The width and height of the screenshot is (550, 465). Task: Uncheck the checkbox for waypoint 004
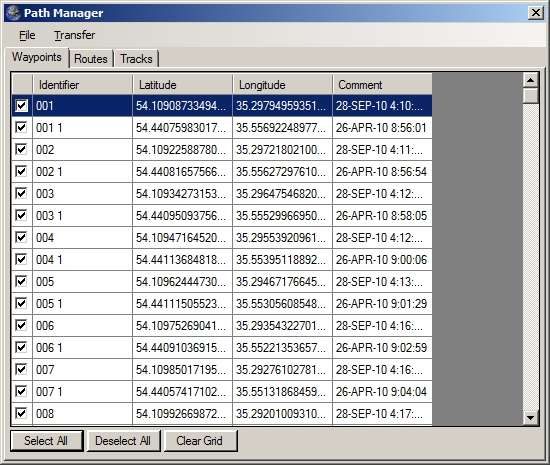21,237
